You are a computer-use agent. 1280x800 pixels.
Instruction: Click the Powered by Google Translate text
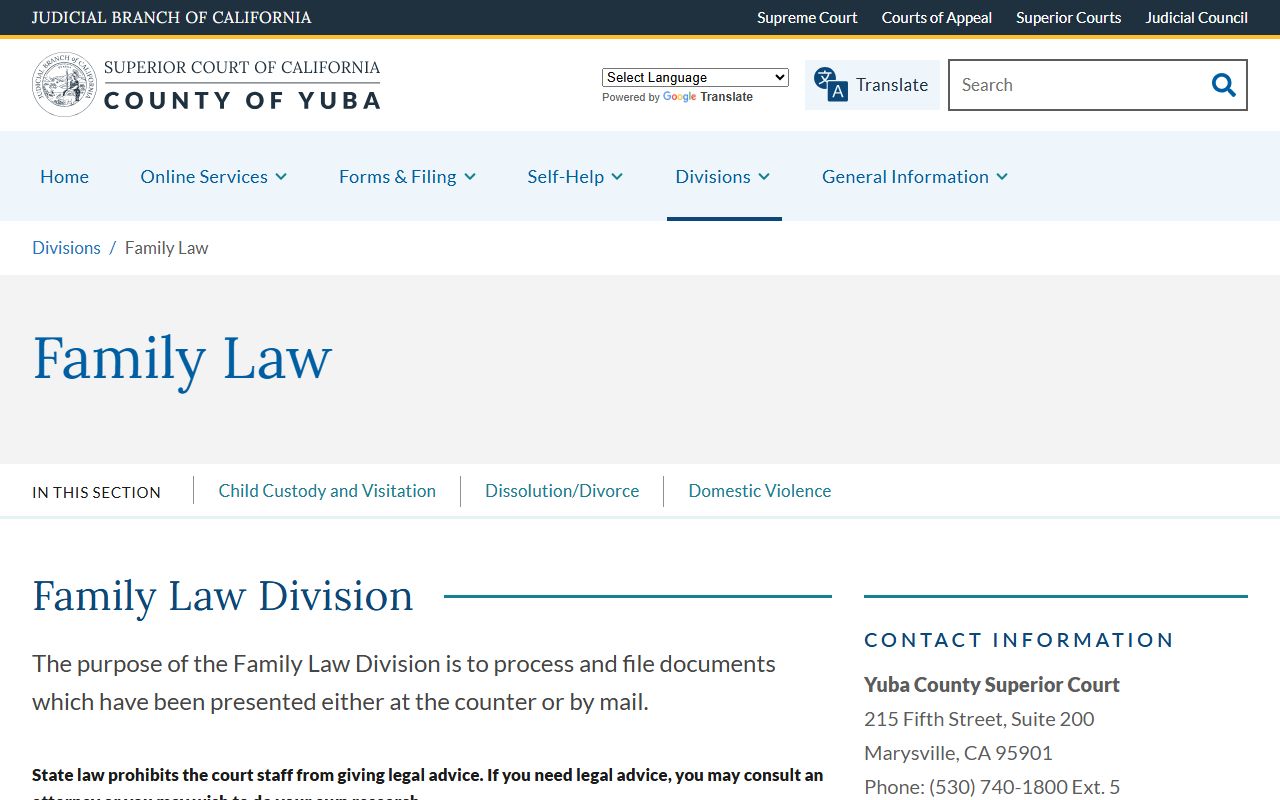(677, 97)
